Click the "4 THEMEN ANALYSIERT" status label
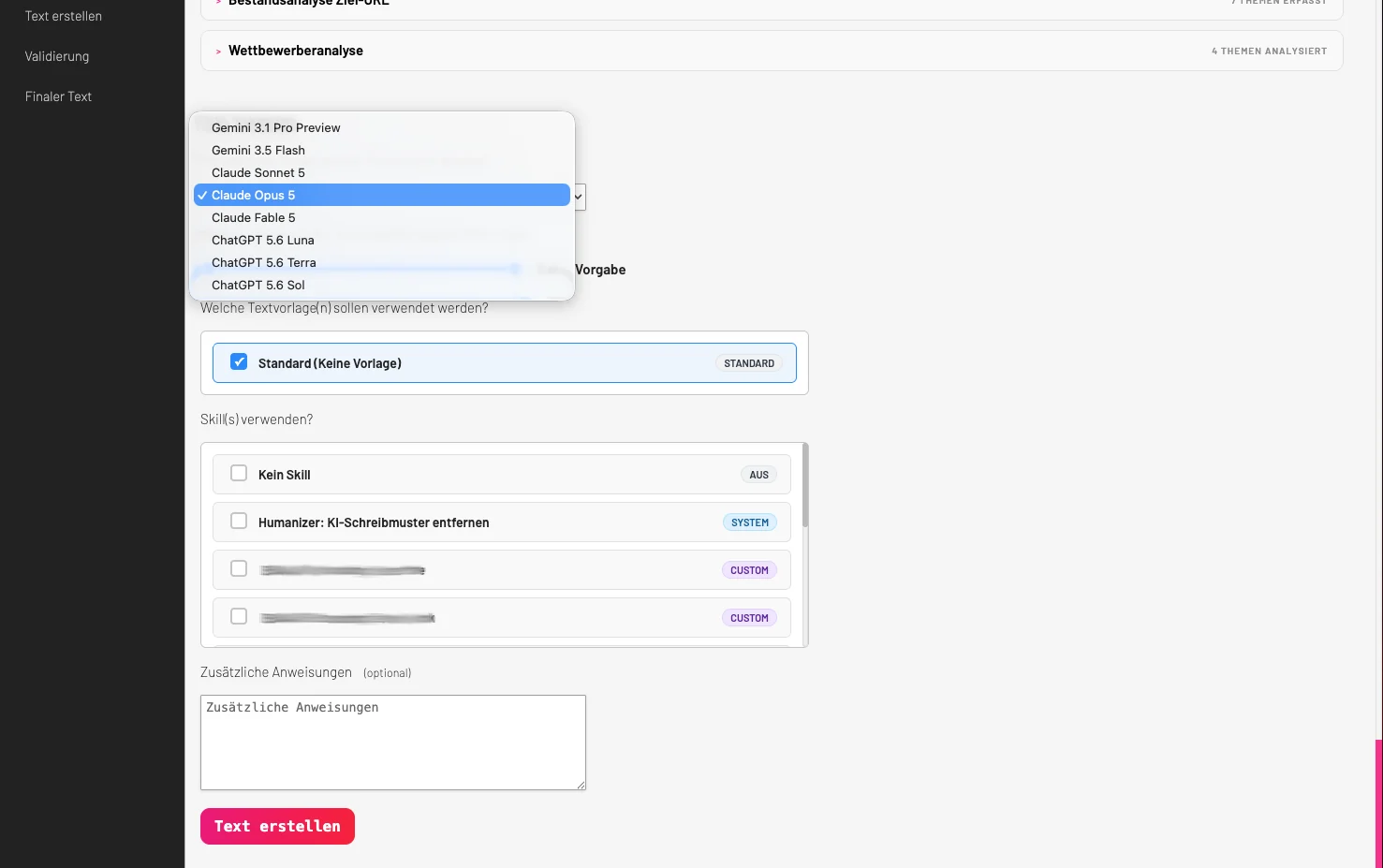1383x868 pixels. [x=1269, y=51]
